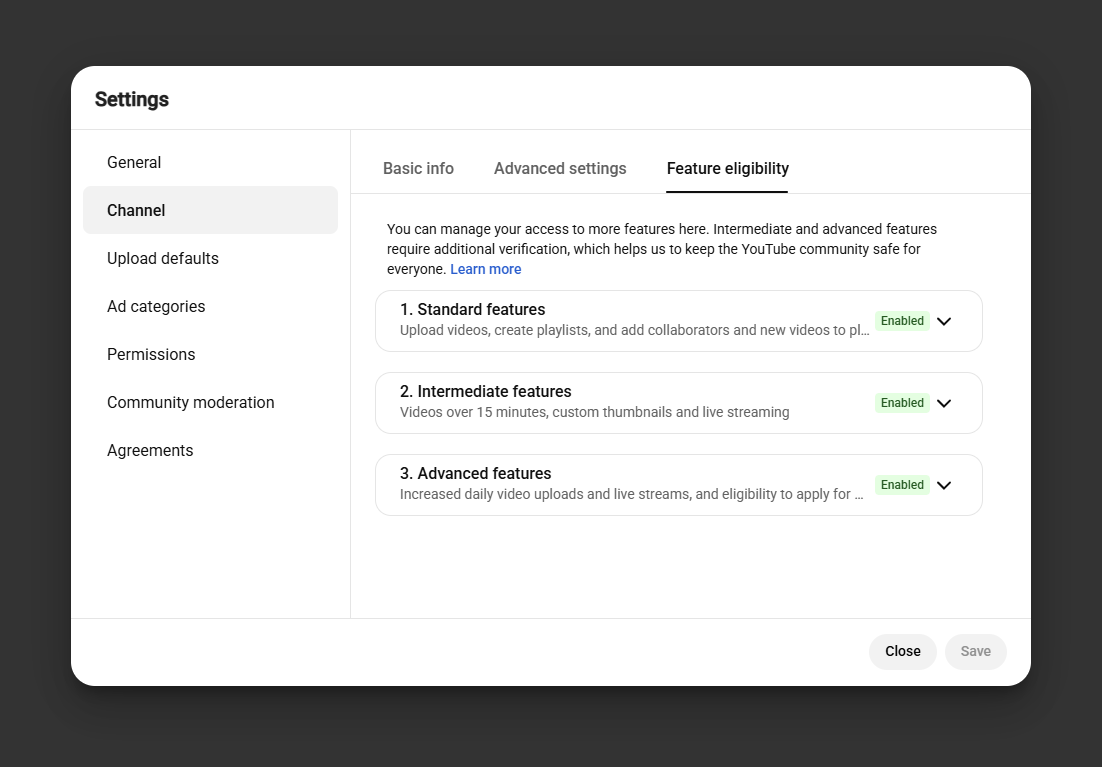Select Channel in the settings sidebar
The width and height of the screenshot is (1102, 767).
coord(210,210)
